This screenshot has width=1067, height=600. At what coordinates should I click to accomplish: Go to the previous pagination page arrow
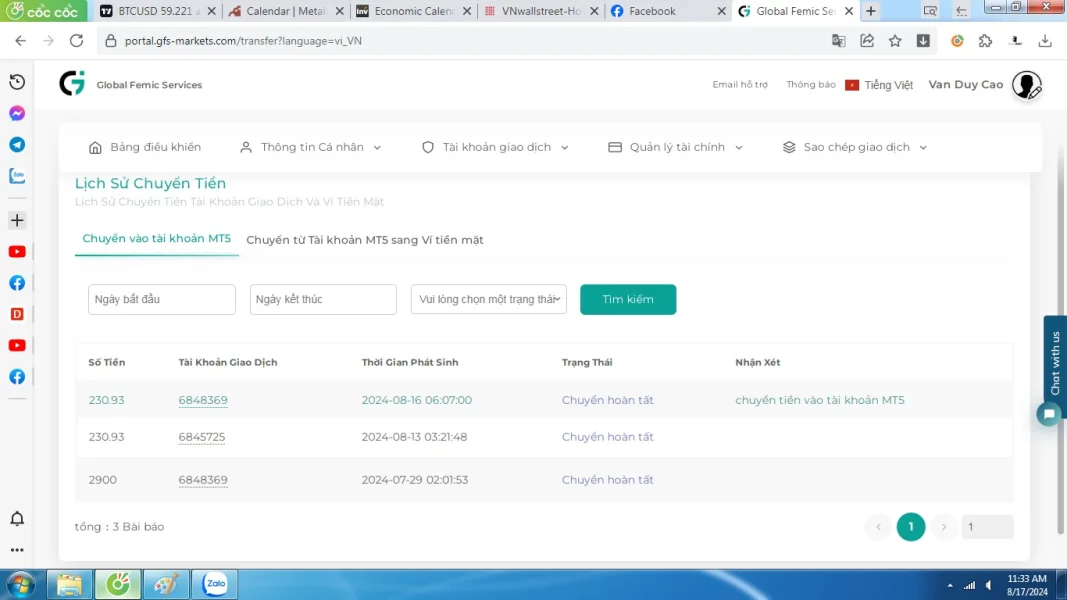tap(879, 527)
